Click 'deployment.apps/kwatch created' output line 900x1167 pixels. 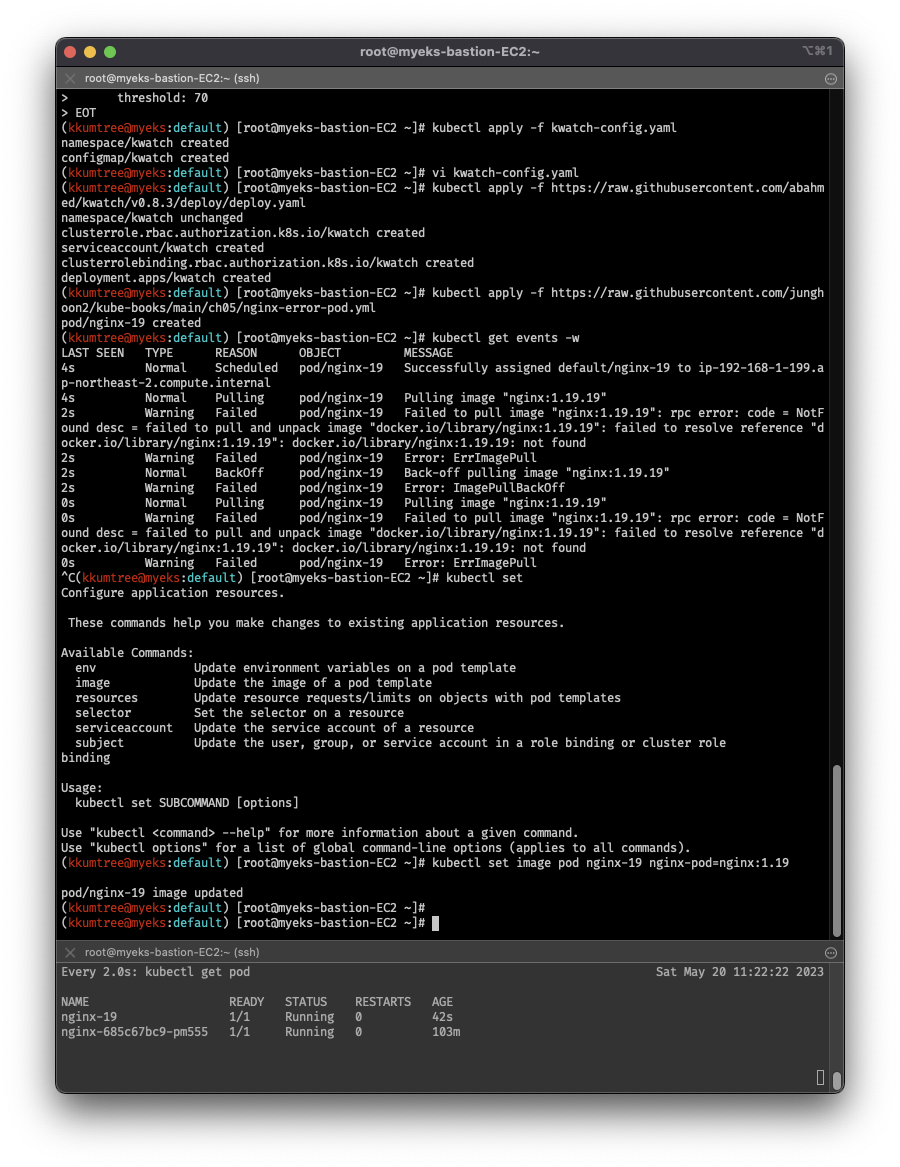[166, 278]
